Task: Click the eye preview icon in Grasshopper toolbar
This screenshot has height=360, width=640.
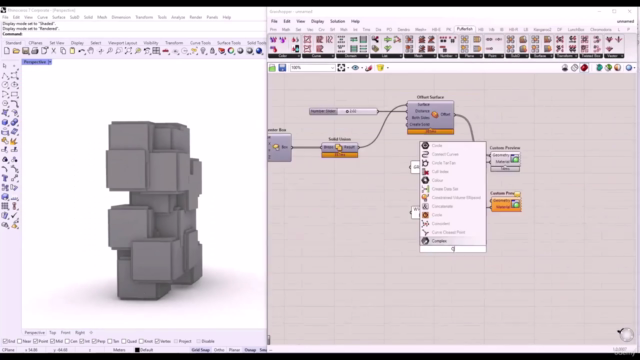Action: (x=355, y=68)
